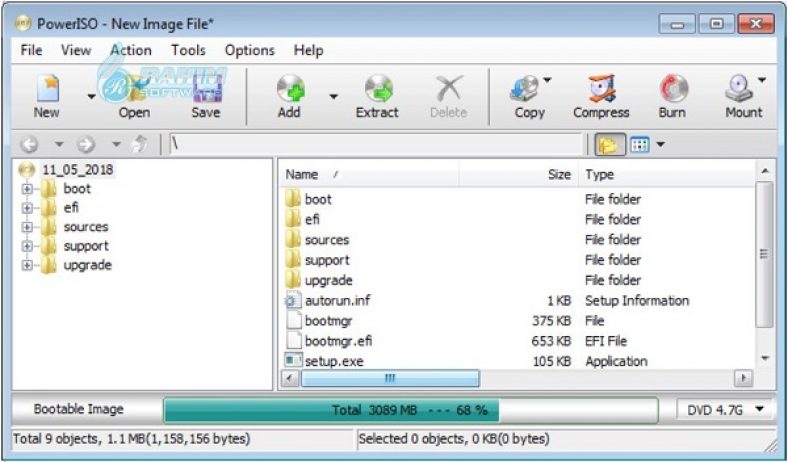The width and height of the screenshot is (788, 462).
Task: Click the PowerISO title bar app icon
Action: click(23, 23)
